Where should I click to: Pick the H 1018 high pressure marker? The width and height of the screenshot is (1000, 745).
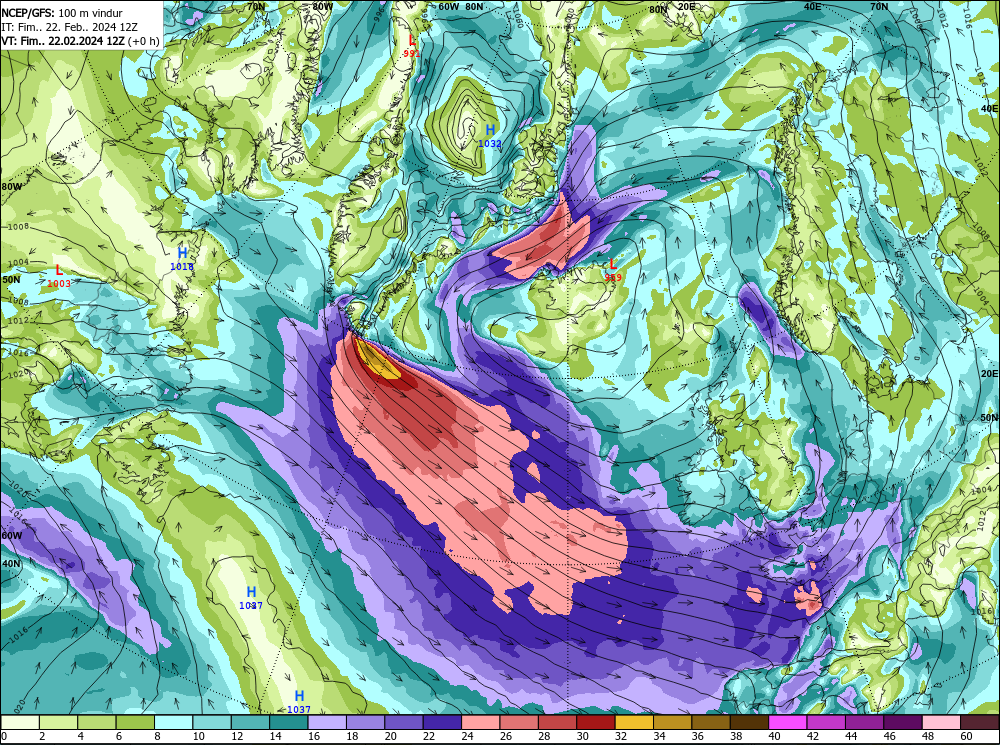pyautogui.click(x=182, y=259)
